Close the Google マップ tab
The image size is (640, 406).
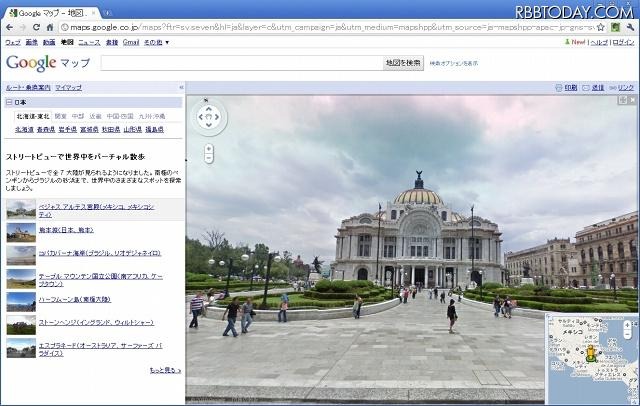(x=93, y=13)
